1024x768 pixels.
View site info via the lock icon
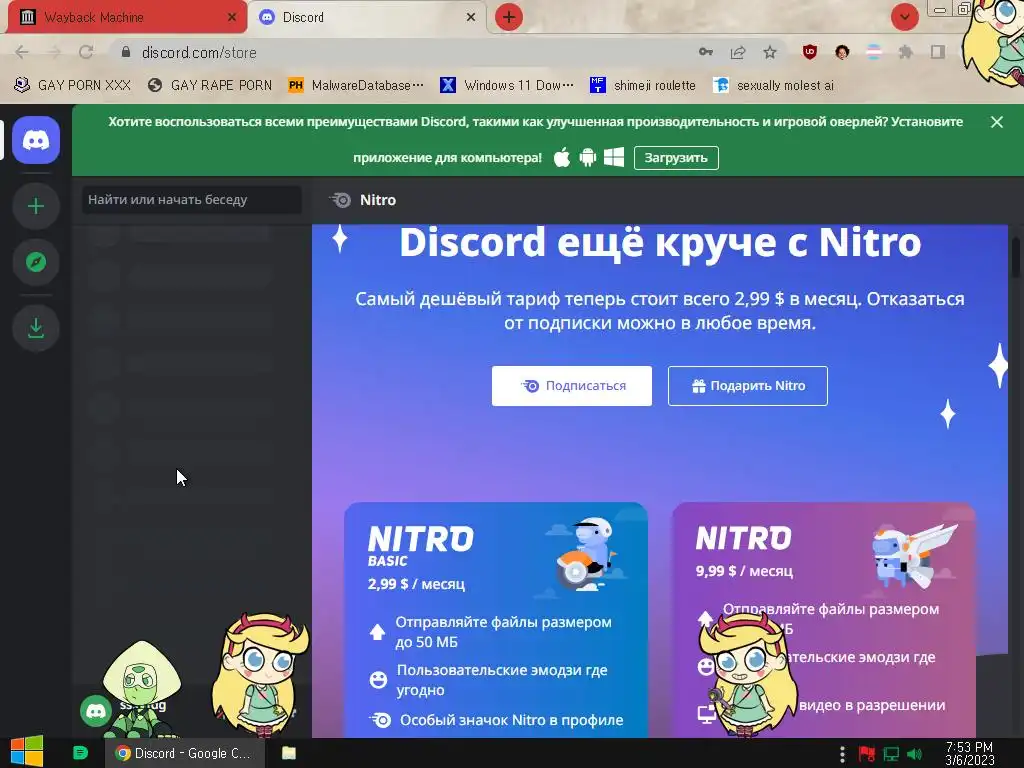pyautogui.click(x=125, y=52)
